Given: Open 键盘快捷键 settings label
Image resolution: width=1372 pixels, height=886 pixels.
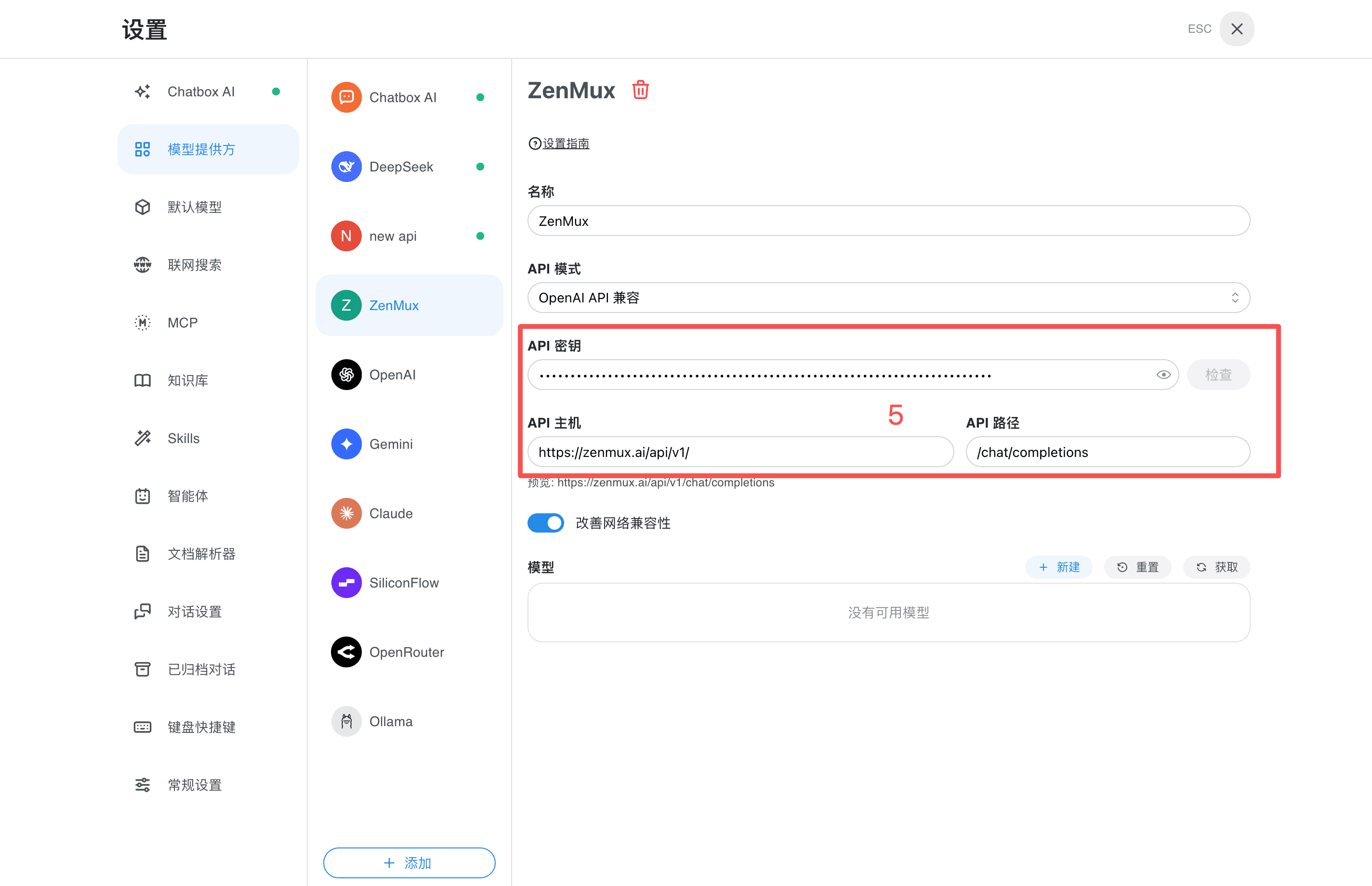Looking at the screenshot, I should 201,727.
